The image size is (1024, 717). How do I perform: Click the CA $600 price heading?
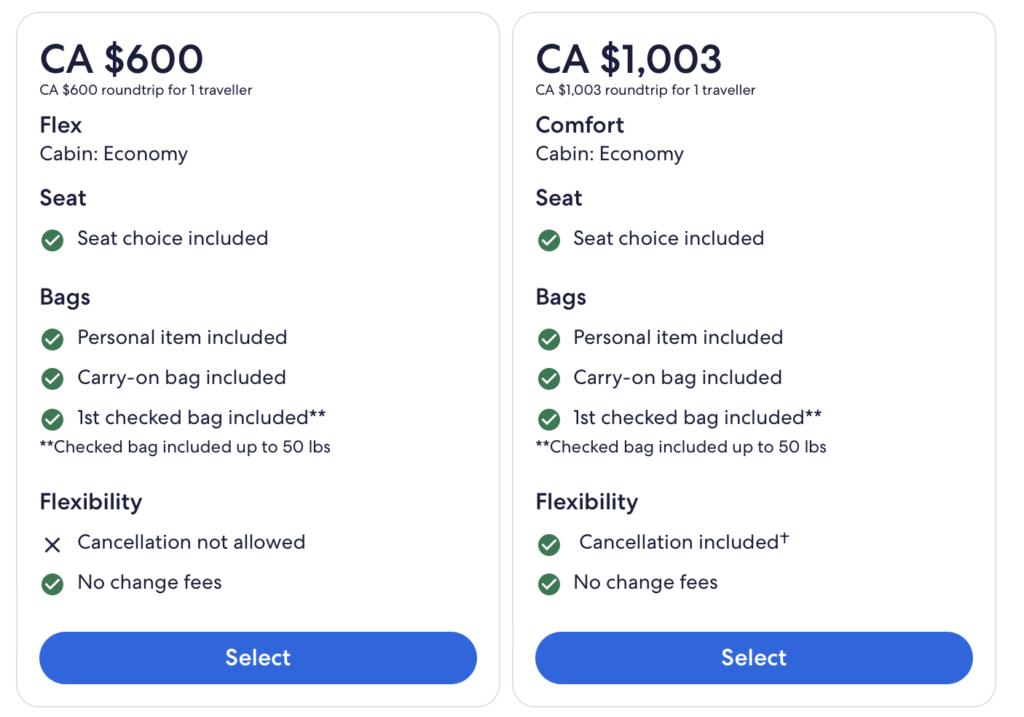[x=121, y=59]
